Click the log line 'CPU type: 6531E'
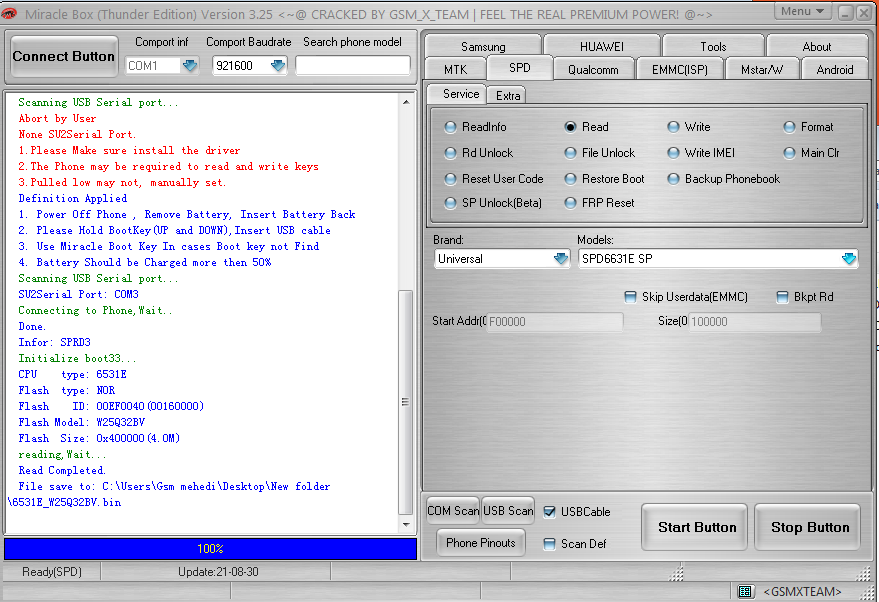 click(72, 374)
